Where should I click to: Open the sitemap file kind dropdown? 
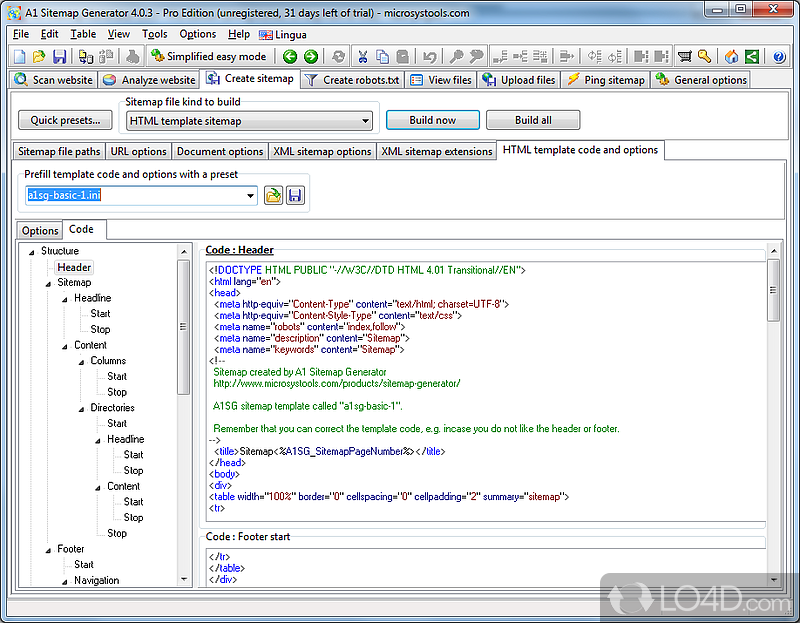(366, 121)
